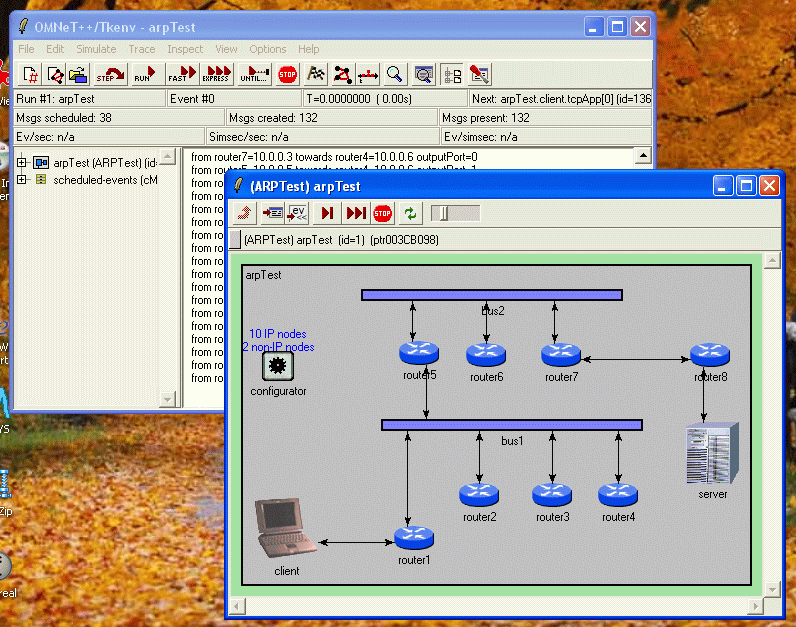This screenshot has height=627, width=796.
Task: Open simulation options screwdriver icon
Action: 479,75
